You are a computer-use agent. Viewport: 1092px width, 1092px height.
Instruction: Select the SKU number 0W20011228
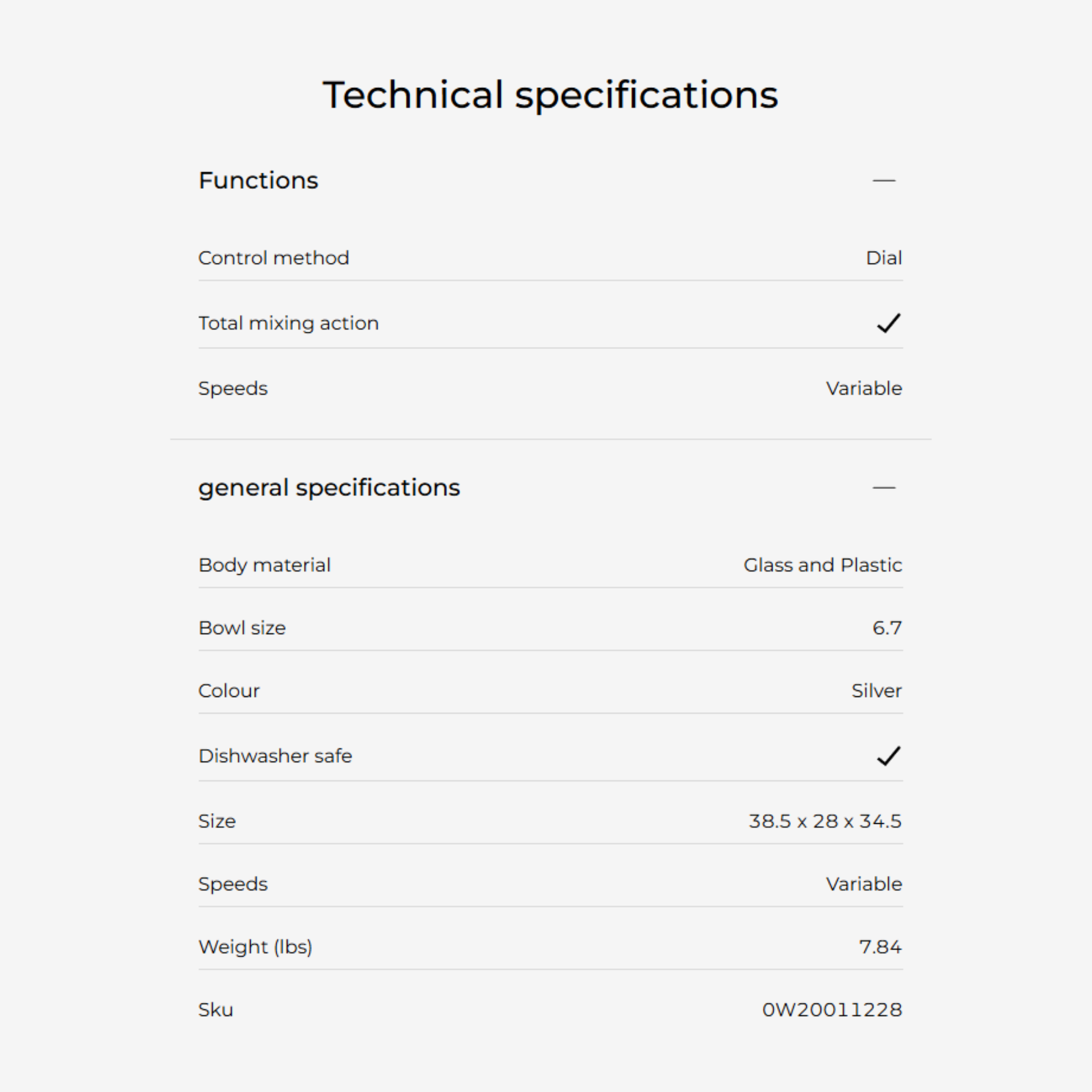[832, 1009]
